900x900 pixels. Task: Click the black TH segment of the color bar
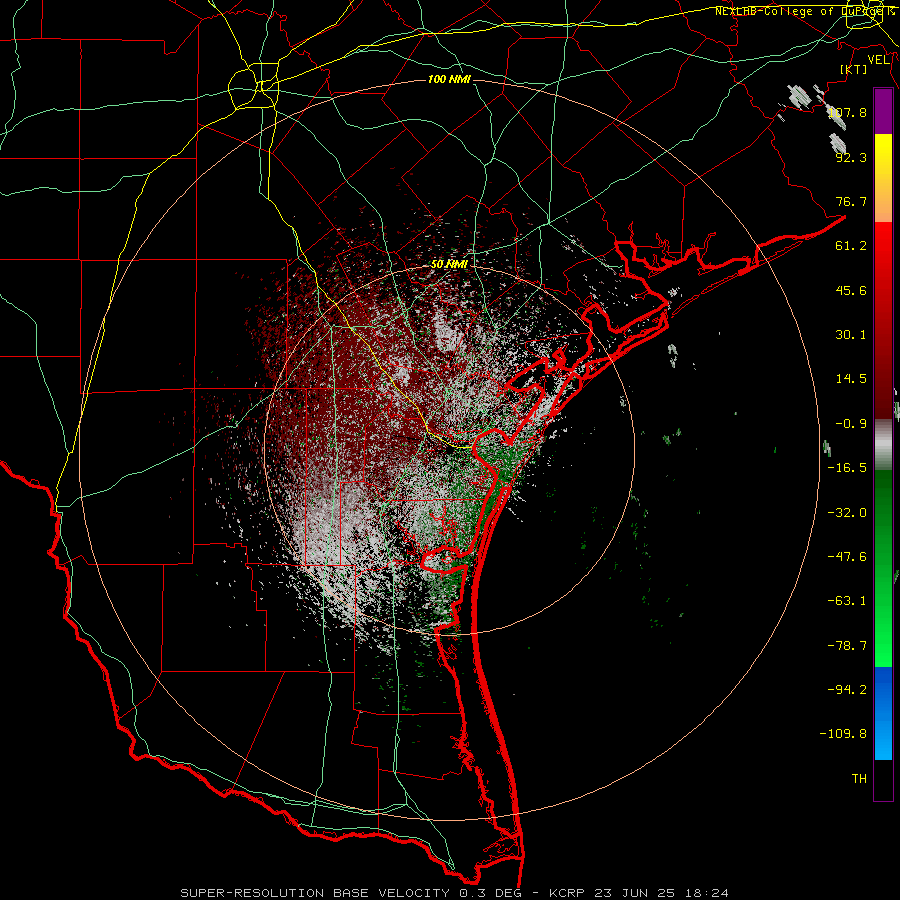tap(883, 779)
